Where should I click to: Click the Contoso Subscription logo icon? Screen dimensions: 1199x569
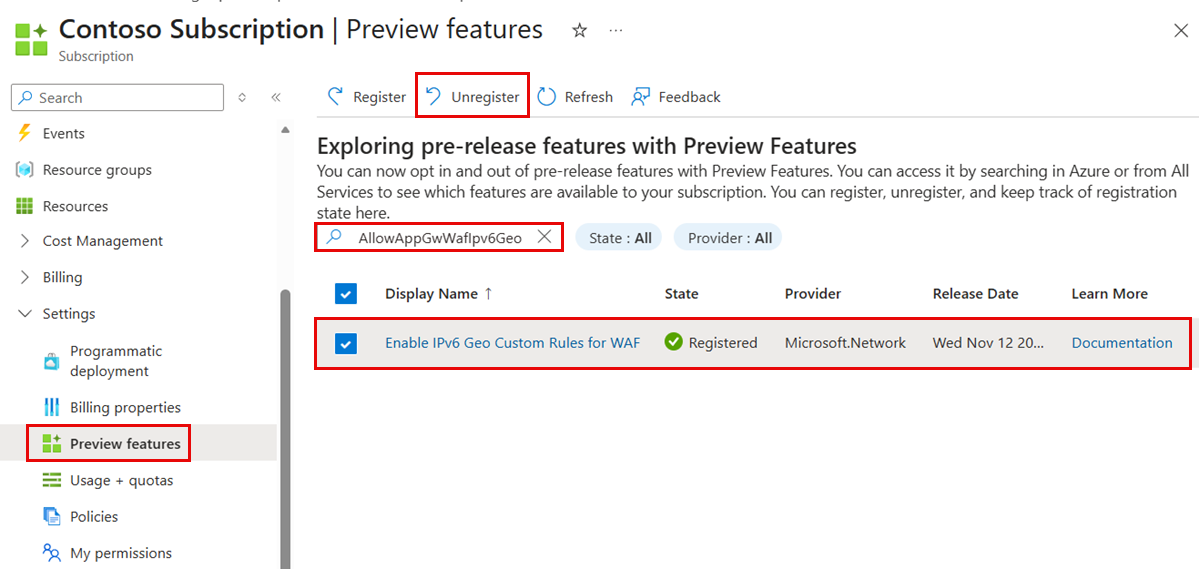31,38
